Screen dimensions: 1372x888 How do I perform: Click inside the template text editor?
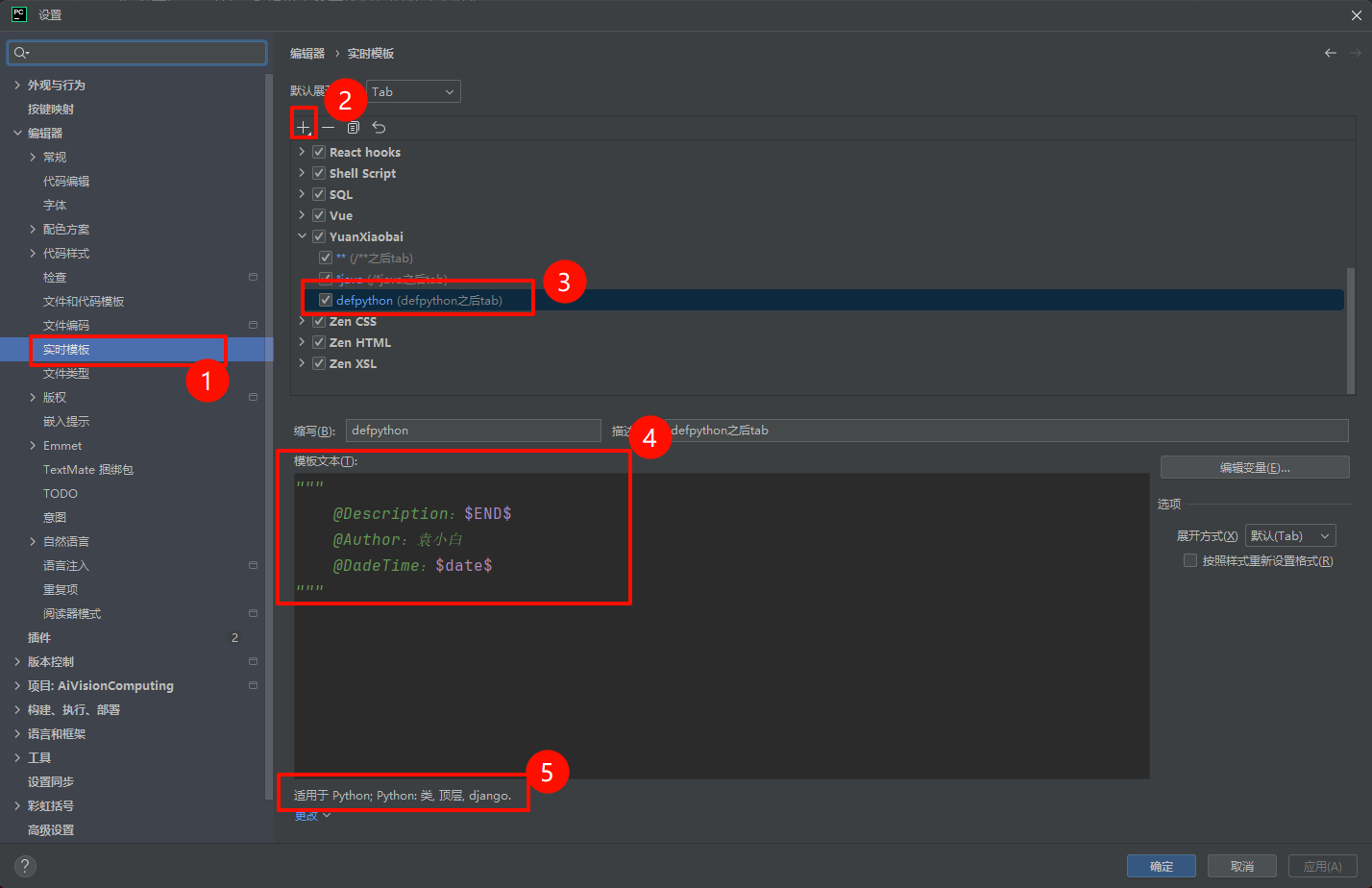coord(722,625)
